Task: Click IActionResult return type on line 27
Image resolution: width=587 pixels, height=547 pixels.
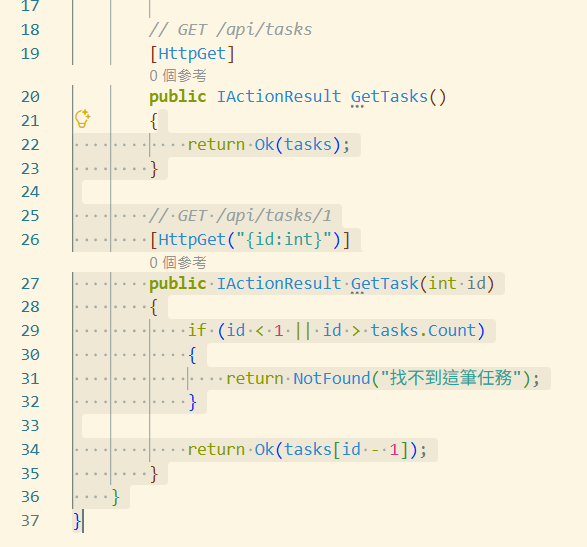Action: click(279, 284)
